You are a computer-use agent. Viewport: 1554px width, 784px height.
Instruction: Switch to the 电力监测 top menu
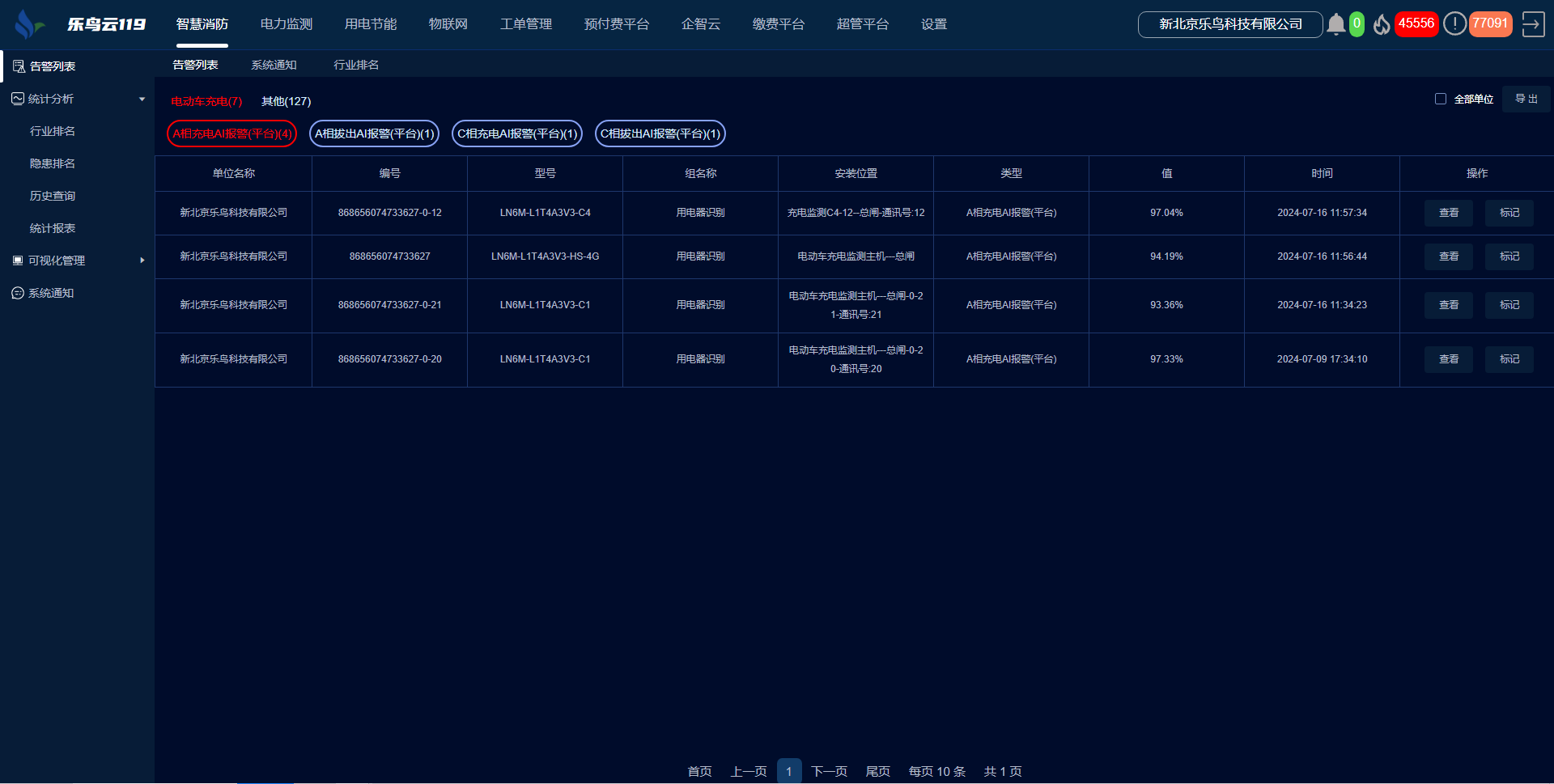(x=287, y=24)
